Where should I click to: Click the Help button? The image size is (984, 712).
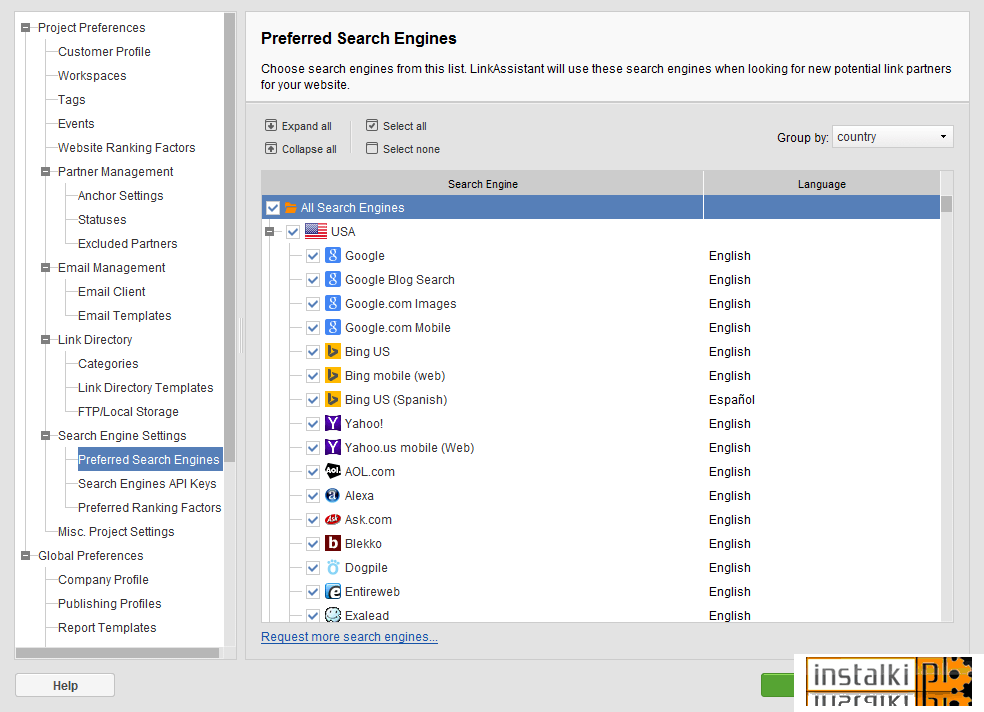pos(65,685)
